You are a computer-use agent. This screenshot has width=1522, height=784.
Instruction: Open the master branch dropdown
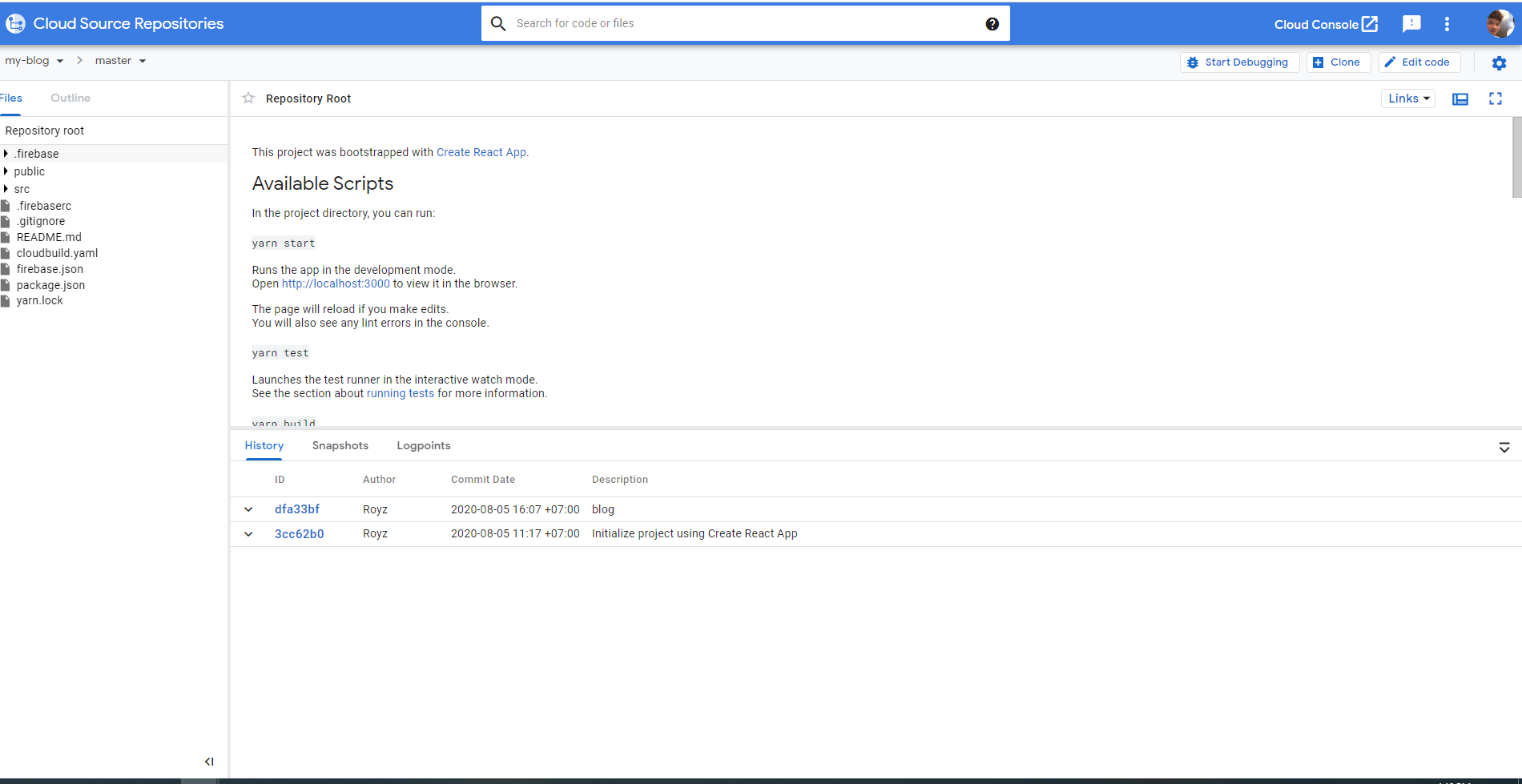120,61
